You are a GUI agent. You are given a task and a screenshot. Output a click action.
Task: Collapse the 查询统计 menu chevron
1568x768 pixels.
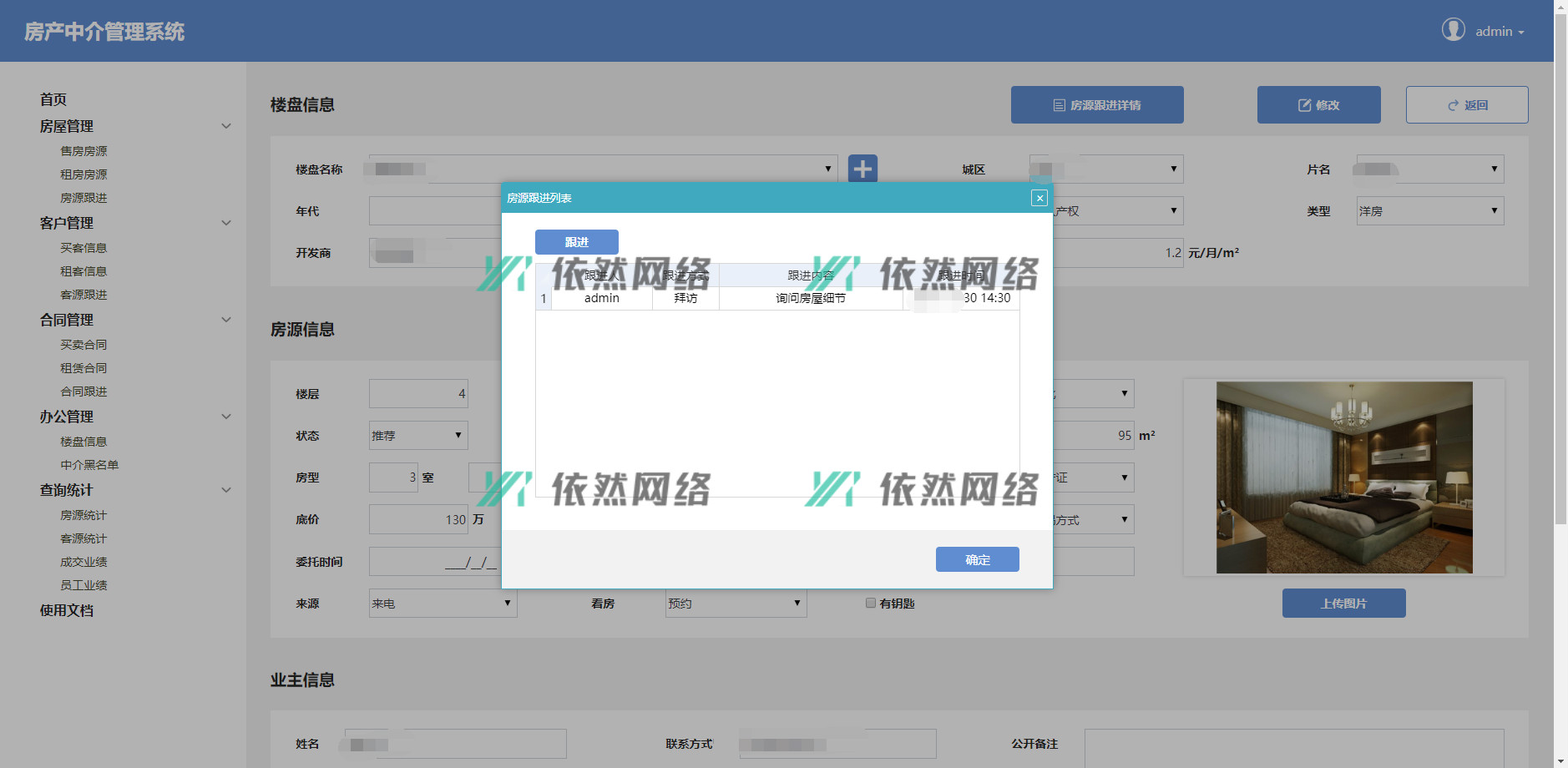point(226,490)
